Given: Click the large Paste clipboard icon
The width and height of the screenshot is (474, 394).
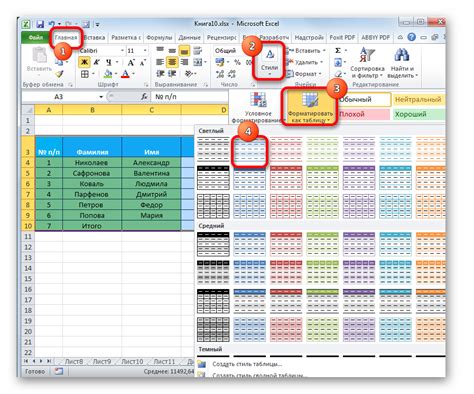Looking at the screenshot, I should tap(40, 55).
